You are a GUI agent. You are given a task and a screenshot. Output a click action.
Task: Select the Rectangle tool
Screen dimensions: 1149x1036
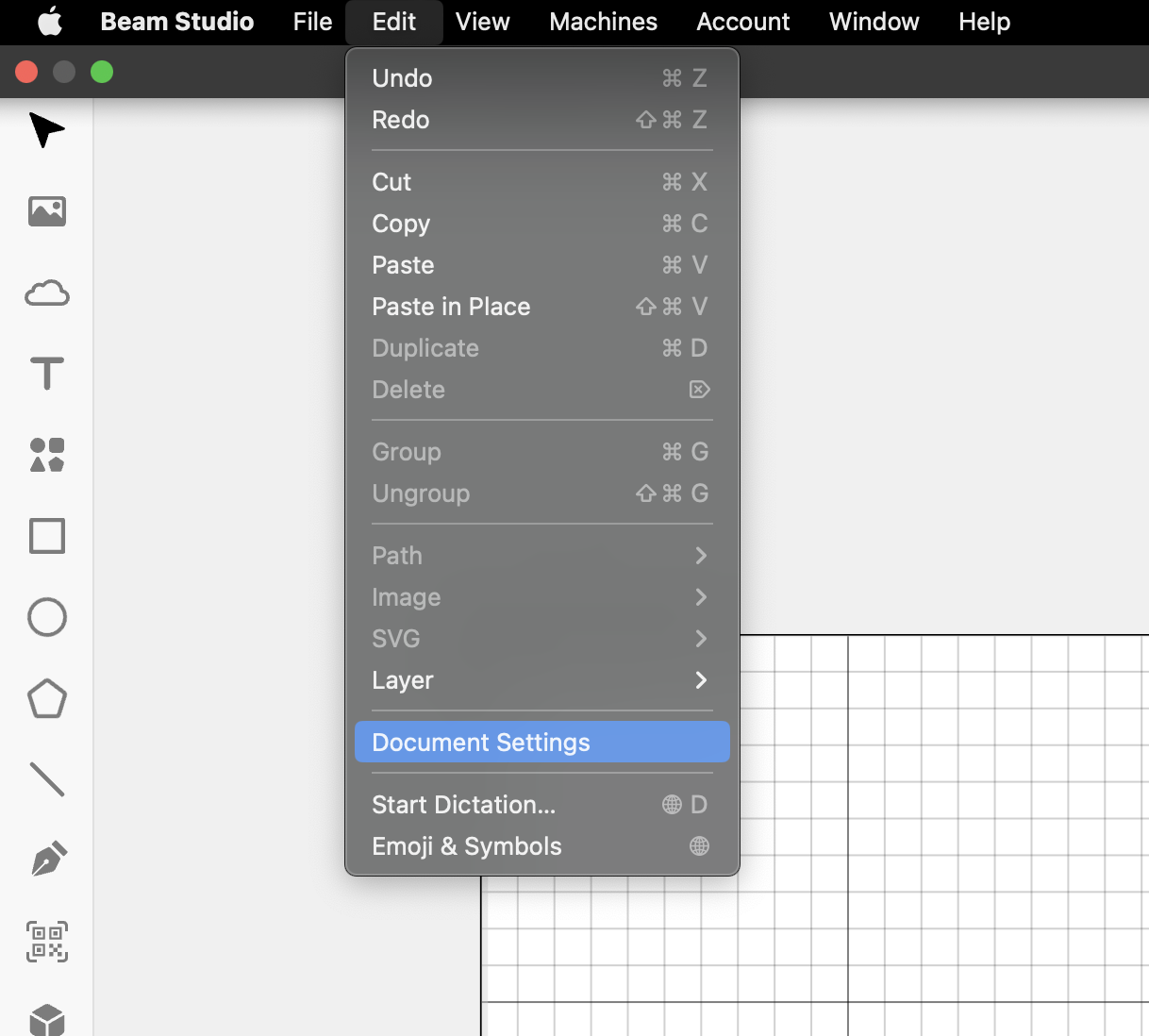point(46,536)
